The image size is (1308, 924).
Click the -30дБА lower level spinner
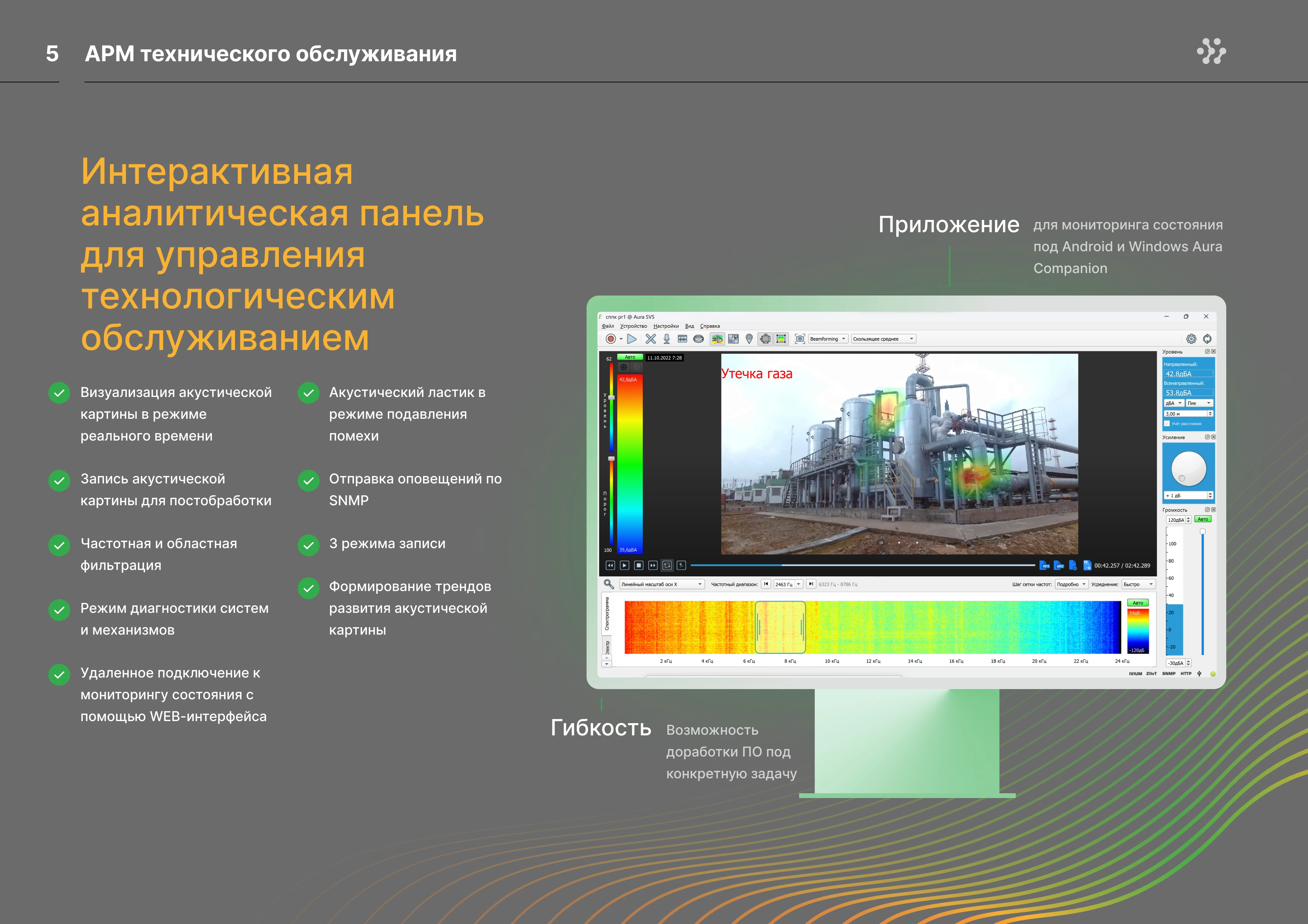click(x=1179, y=663)
